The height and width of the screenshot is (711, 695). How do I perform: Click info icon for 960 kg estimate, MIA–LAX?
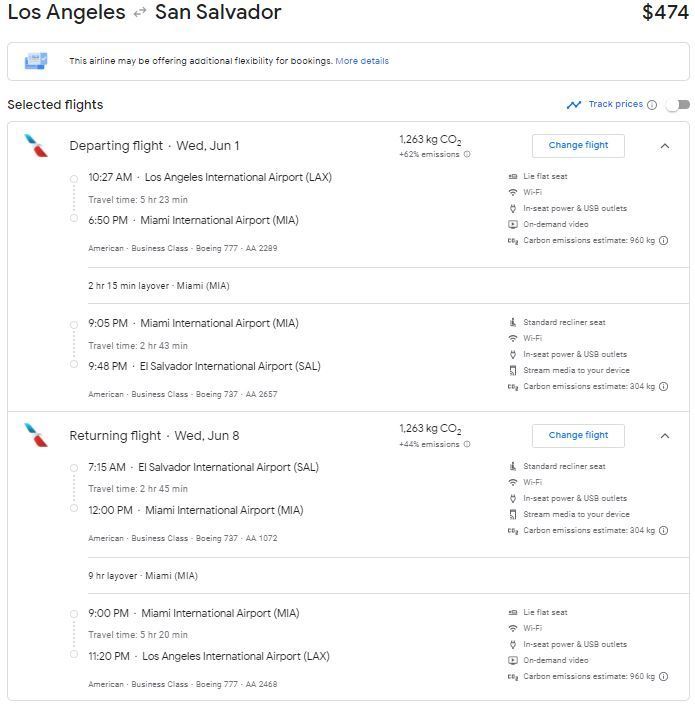(x=664, y=677)
